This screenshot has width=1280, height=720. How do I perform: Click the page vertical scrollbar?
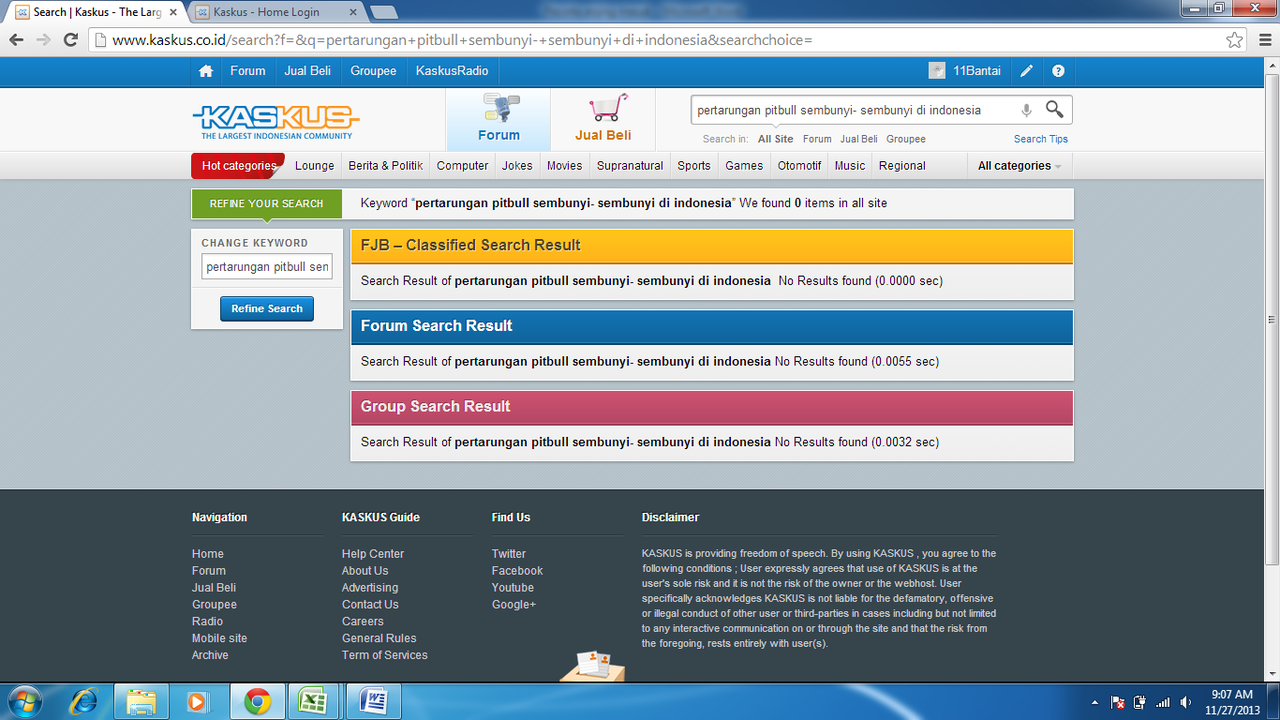1271,320
